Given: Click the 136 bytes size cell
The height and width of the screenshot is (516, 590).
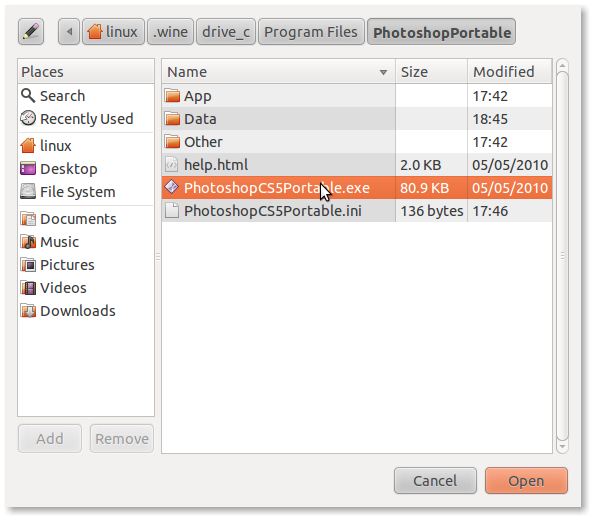Looking at the screenshot, I should (x=432, y=211).
